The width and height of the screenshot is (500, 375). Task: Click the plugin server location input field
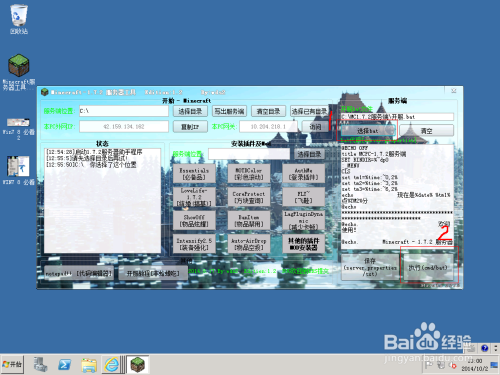(249, 154)
